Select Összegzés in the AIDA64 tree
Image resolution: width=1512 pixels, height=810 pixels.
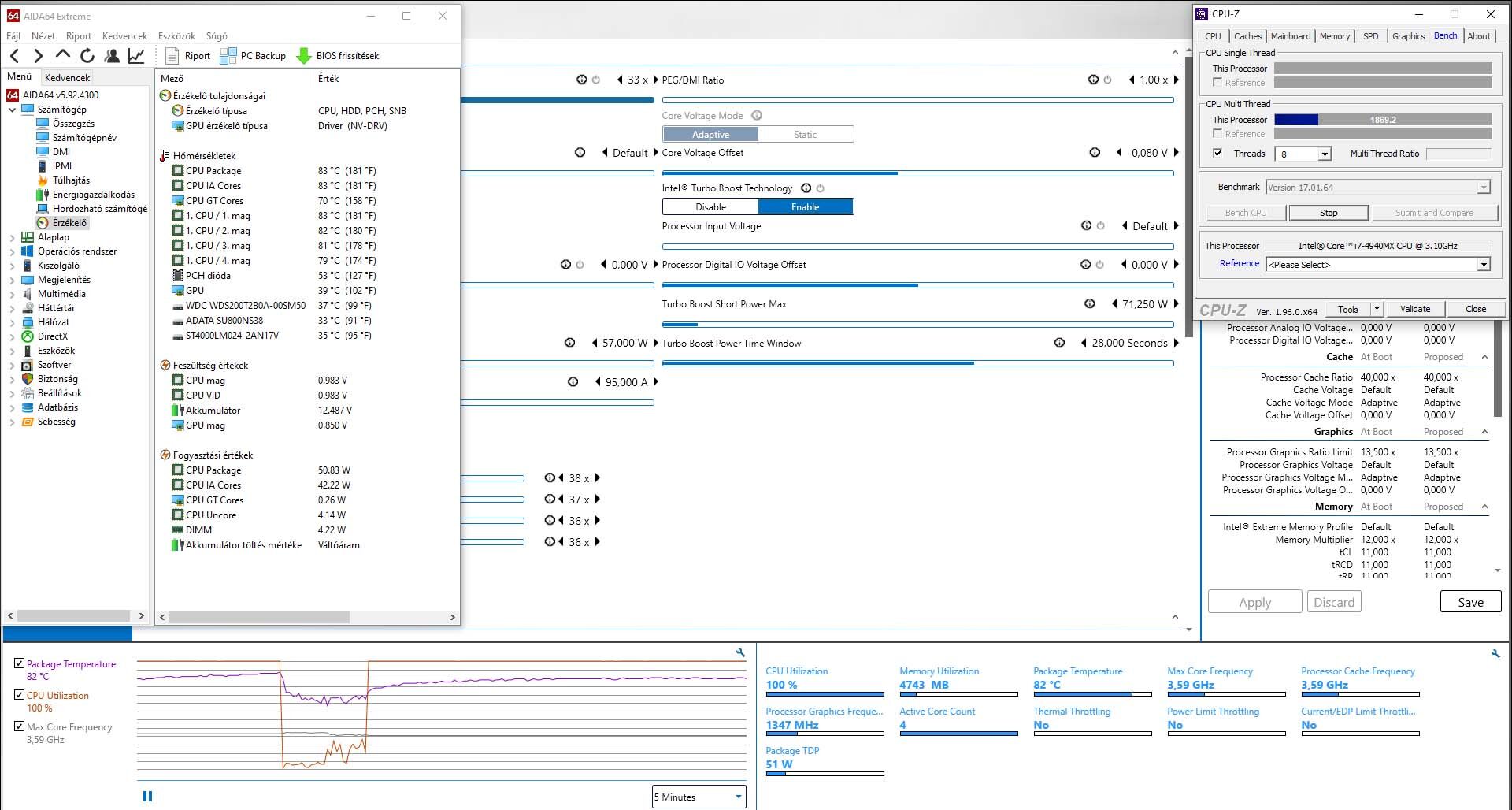pyautogui.click(x=73, y=124)
